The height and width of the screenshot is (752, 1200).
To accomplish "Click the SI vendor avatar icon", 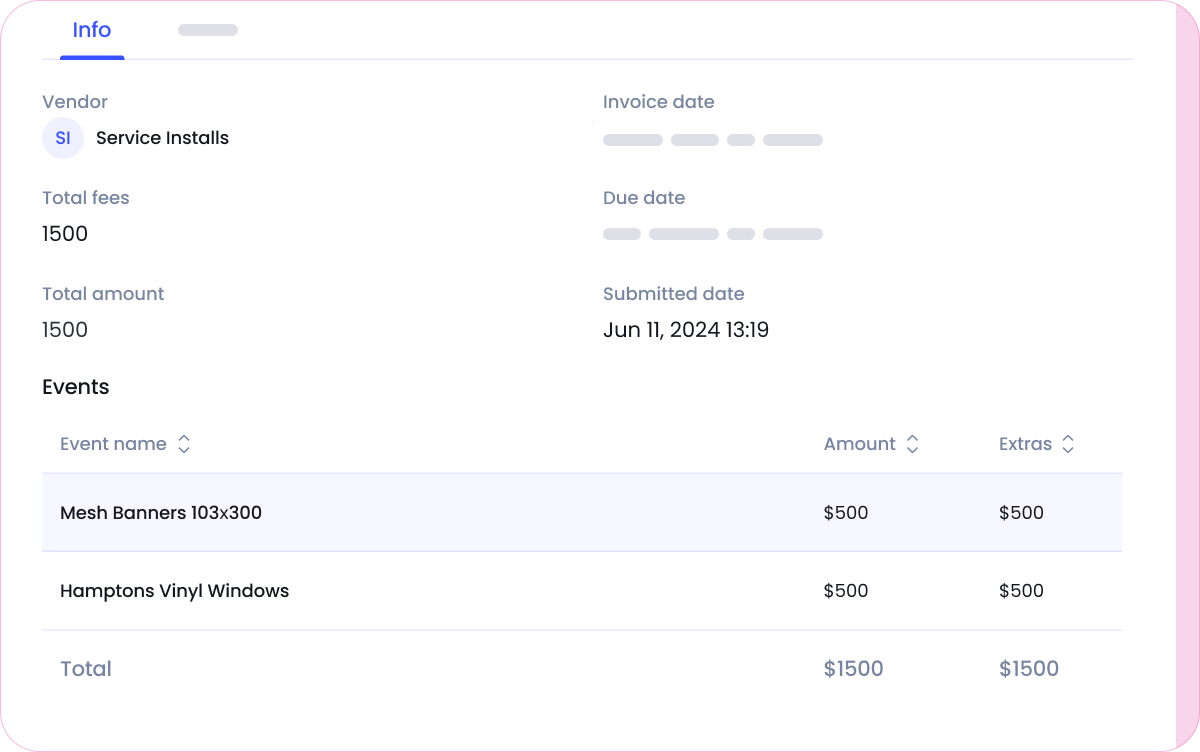I will coord(63,139).
